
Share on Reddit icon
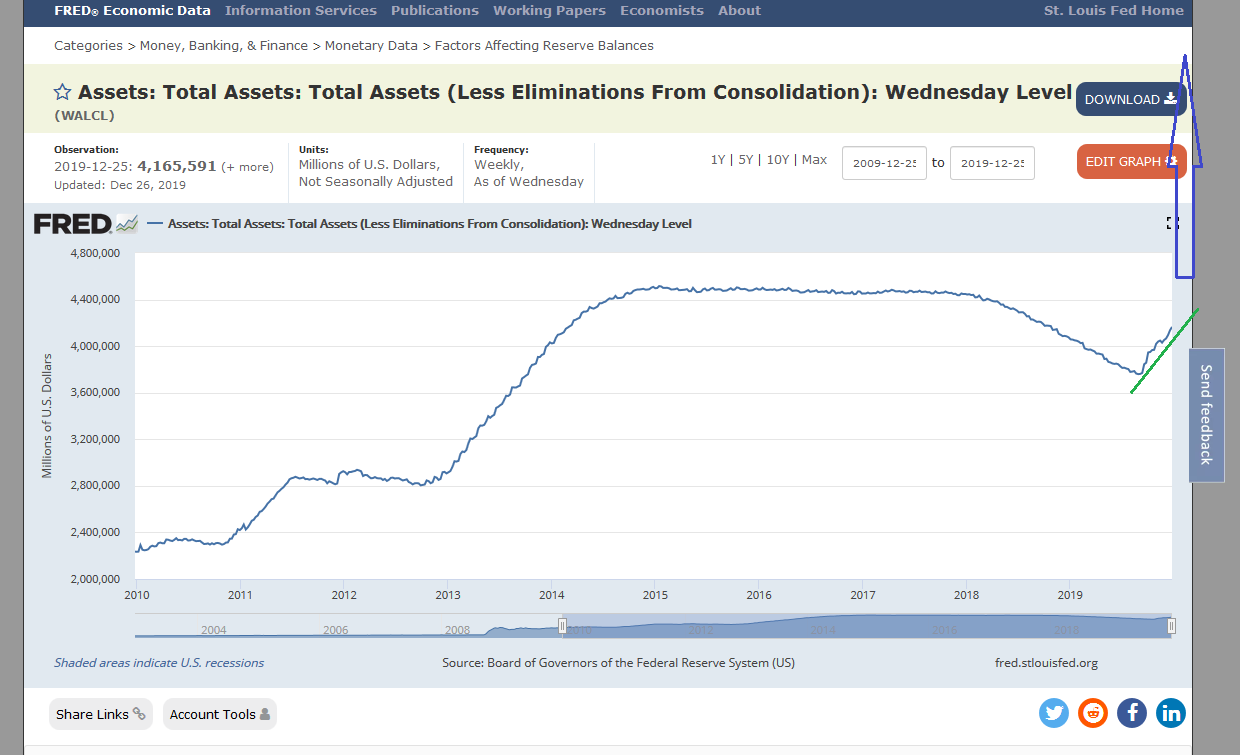pyautogui.click(x=1093, y=713)
